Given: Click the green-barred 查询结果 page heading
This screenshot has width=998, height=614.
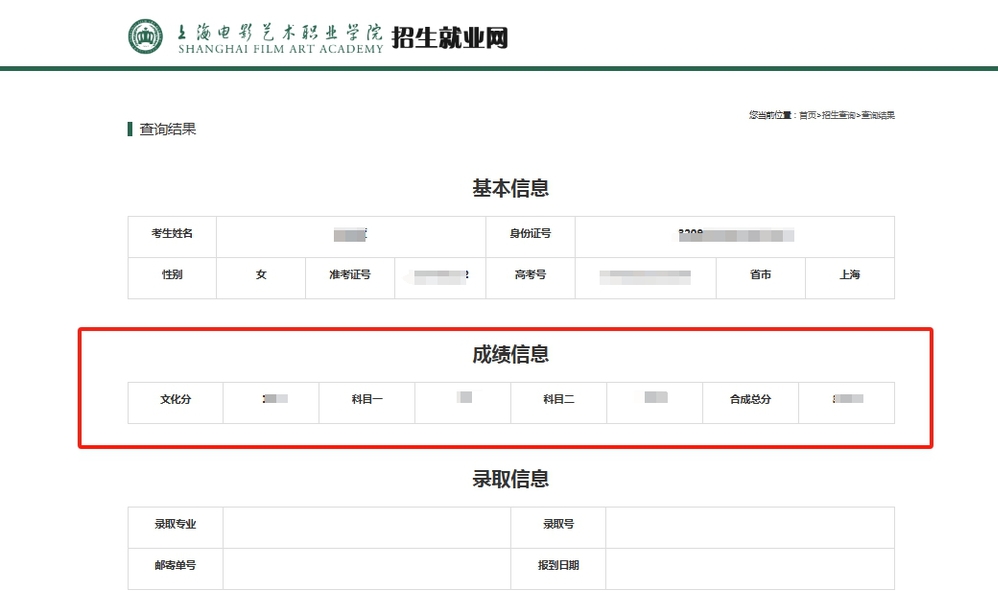Looking at the screenshot, I should tap(167, 129).
